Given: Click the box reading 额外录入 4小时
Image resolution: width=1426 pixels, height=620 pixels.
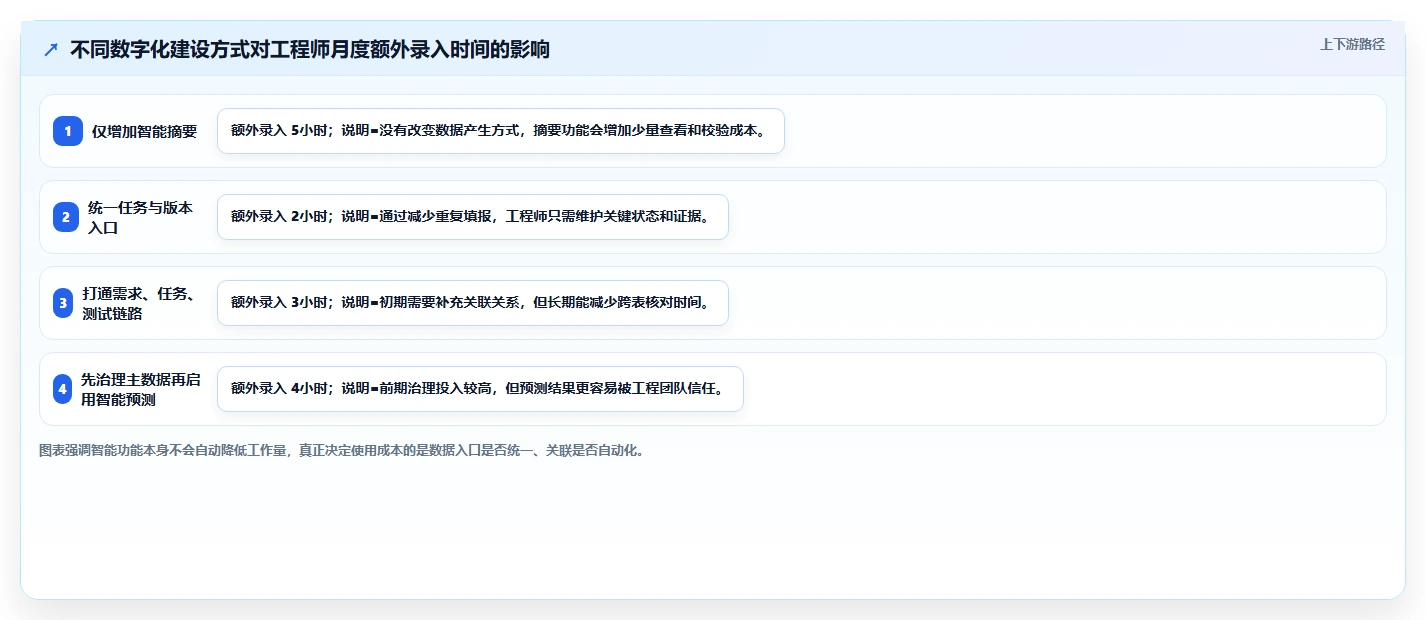Looking at the screenshot, I should coord(480,389).
